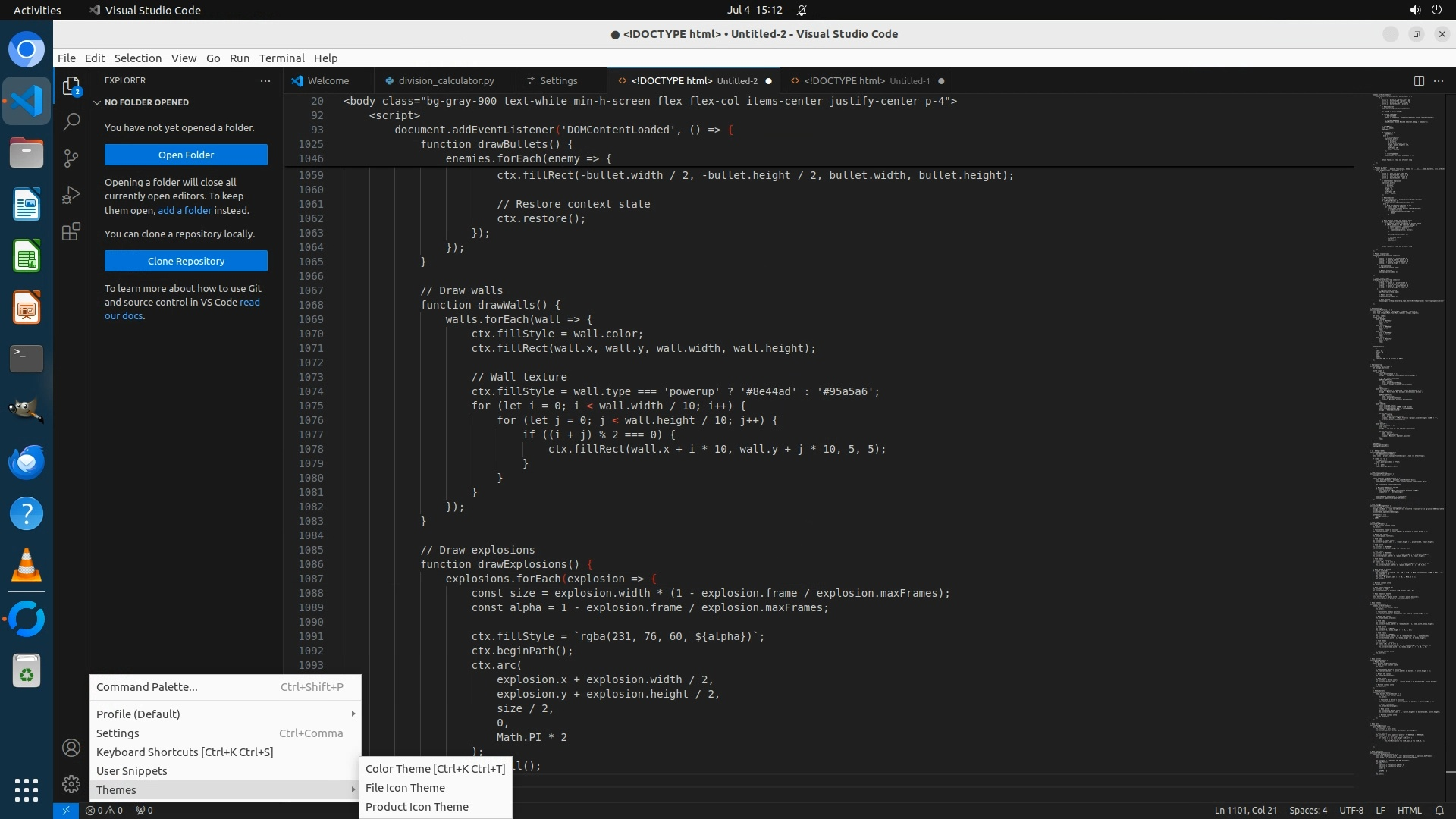Open the Search view in activity bar
The image size is (1456, 819).
[x=71, y=121]
